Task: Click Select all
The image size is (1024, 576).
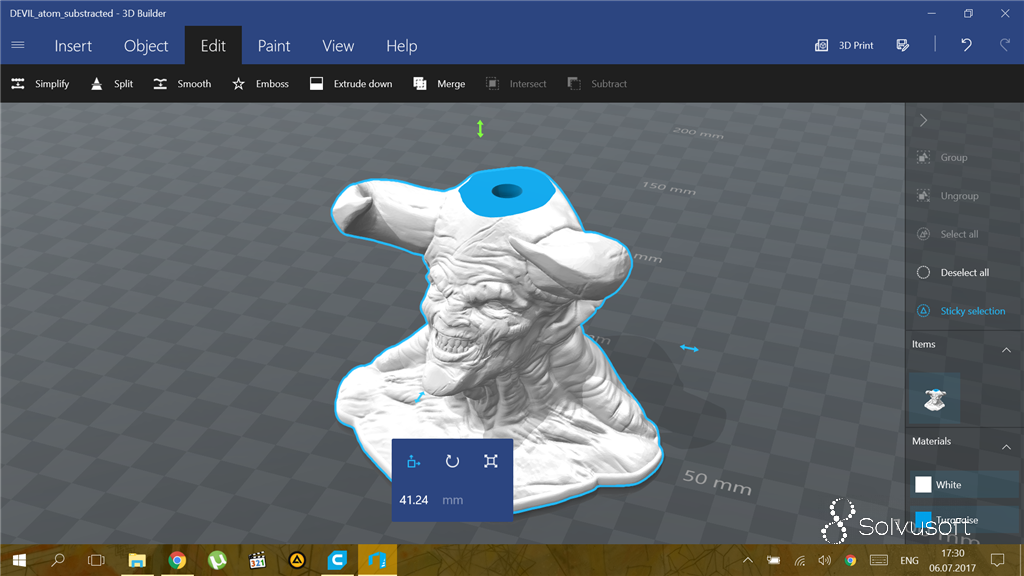Action: tap(948, 234)
